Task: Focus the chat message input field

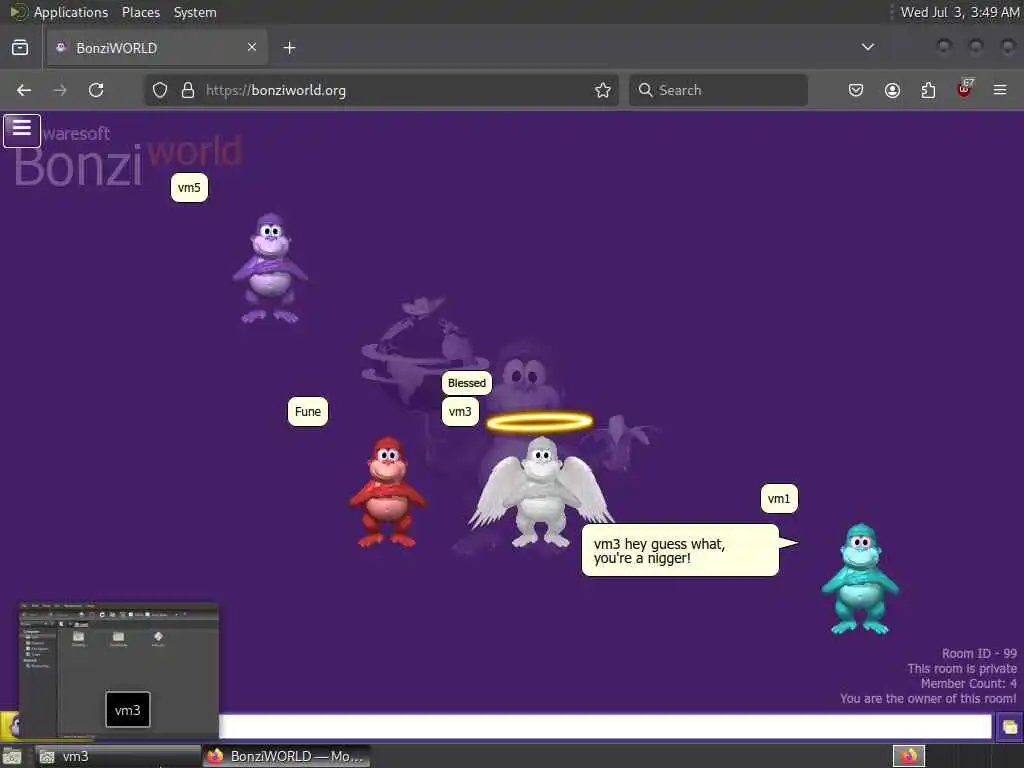Action: [x=605, y=726]
